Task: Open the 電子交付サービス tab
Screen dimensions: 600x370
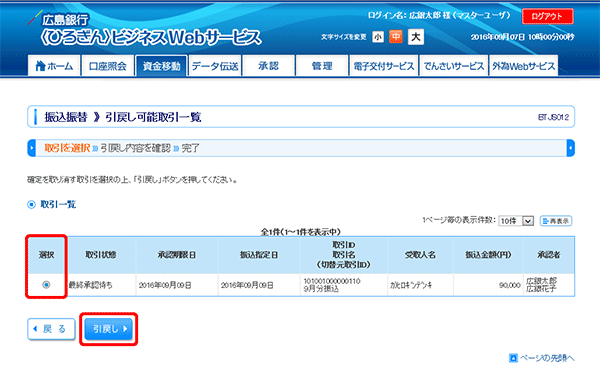Action: [383, 66]
